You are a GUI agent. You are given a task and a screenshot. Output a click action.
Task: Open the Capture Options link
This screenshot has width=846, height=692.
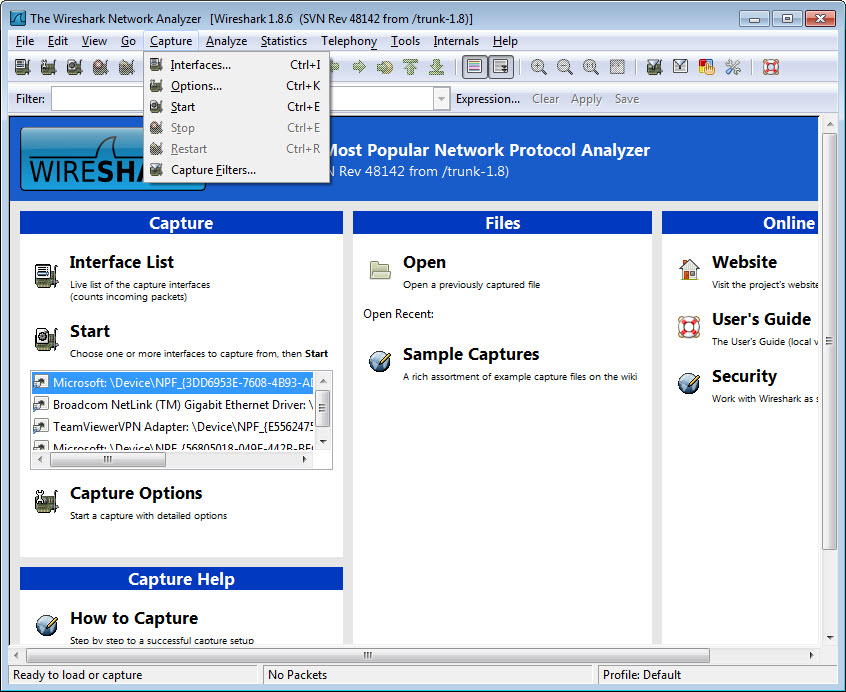(x=136, y=493)
